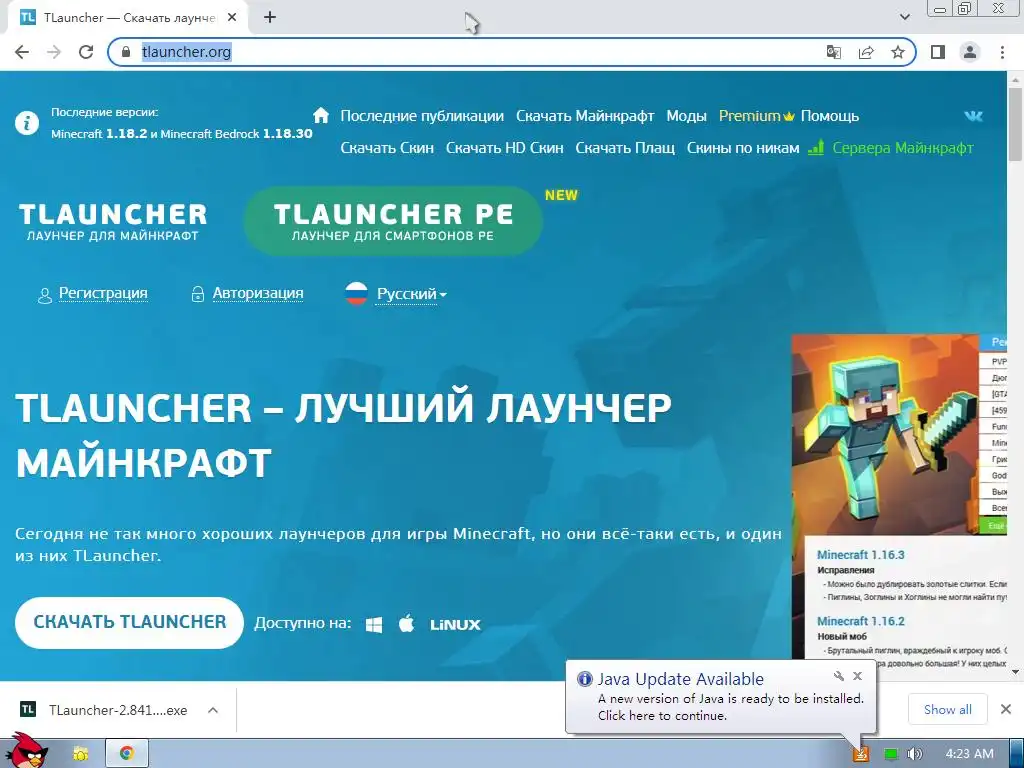This screenshot has height=768, width=1024.
Task: Open Скачать Майнкрафт menu item
Action: pyautogui.click(x=585, y=116)
